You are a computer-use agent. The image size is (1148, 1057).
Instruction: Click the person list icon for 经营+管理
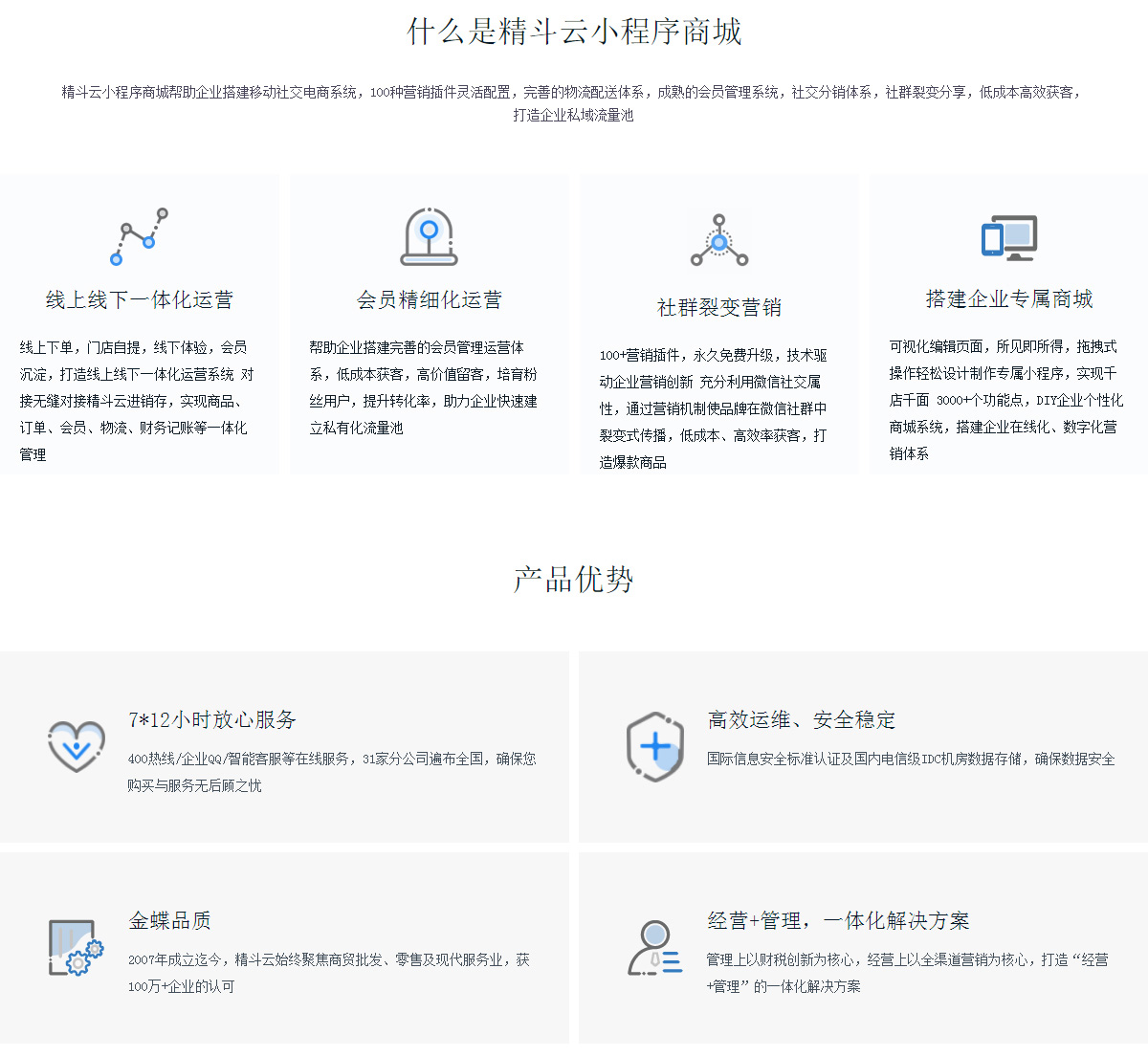[655, 947]
